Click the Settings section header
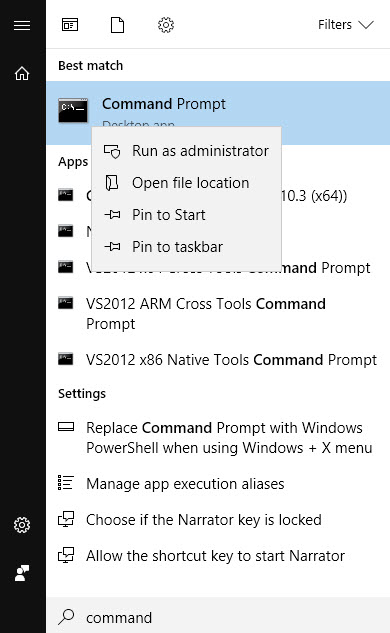This screenshot has width=390, height=633. click(82, 394)
